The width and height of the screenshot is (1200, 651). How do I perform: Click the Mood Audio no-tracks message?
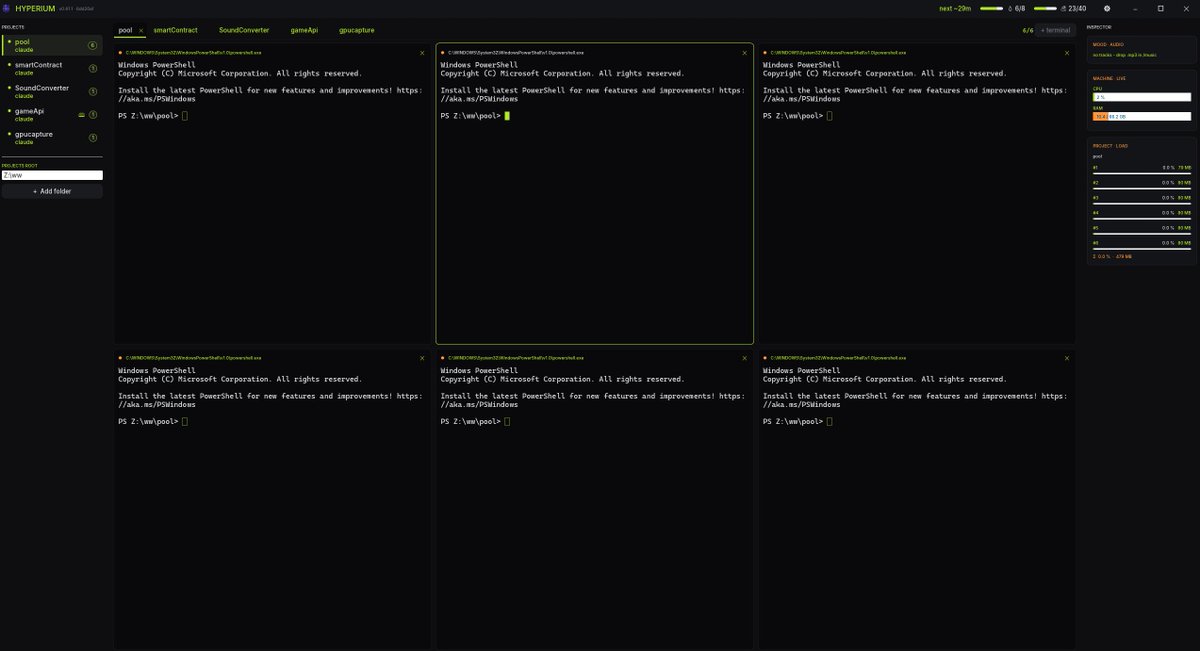tap(1125, 55)
